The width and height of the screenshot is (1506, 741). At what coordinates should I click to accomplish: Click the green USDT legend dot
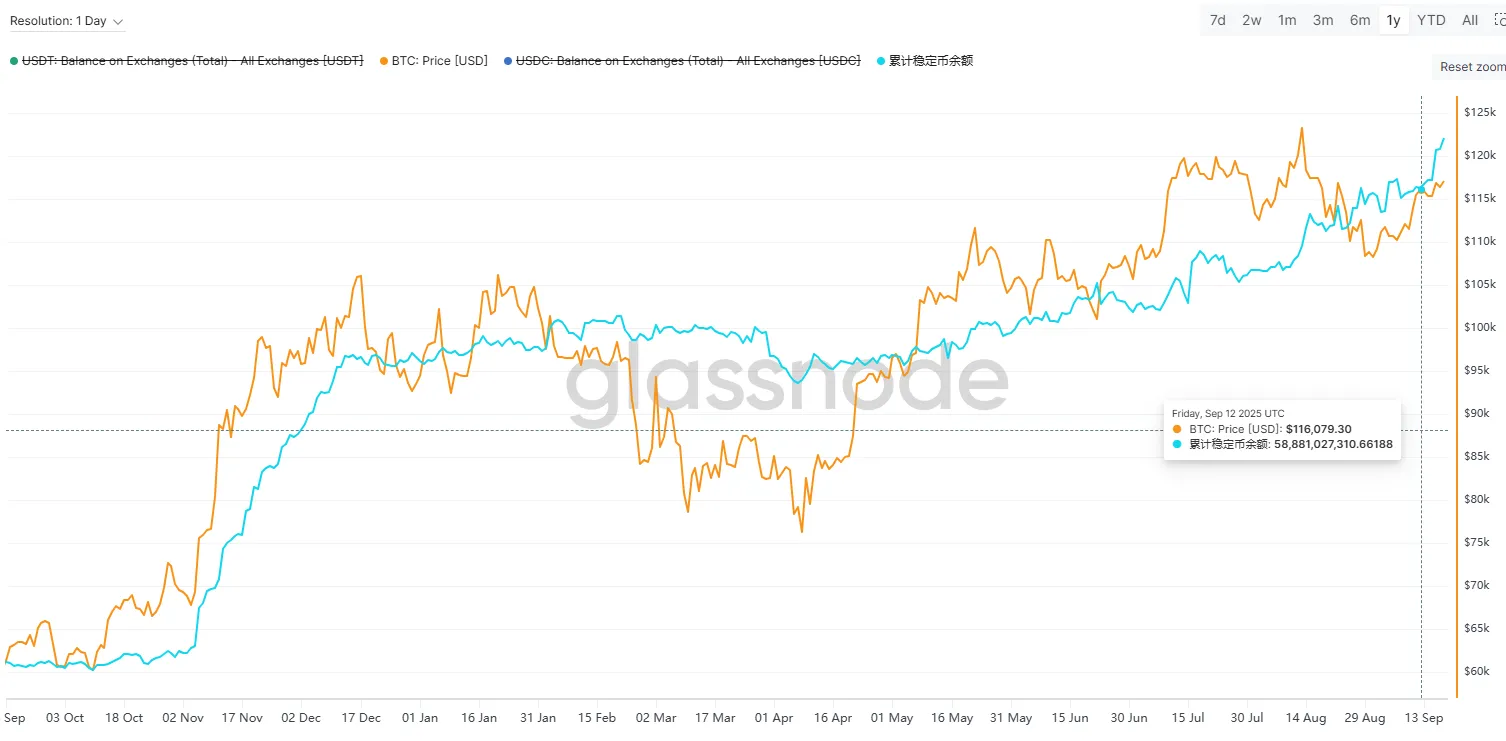(13, 62)
